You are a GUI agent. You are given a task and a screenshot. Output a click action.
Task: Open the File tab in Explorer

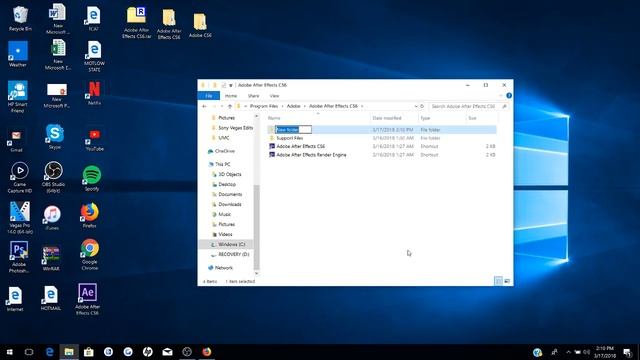tap(209, 96)
